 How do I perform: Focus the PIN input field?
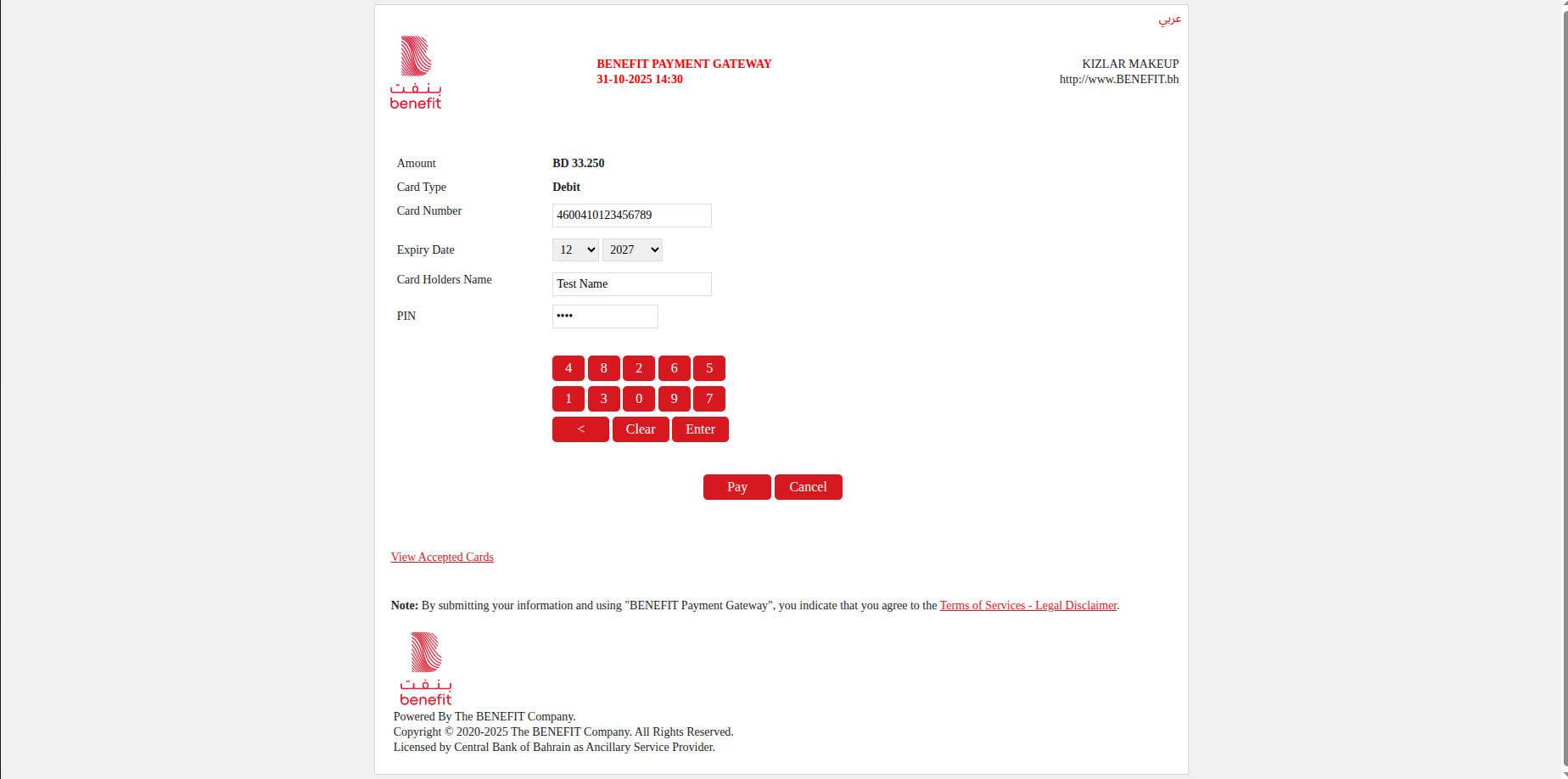(x=605, y=317)
